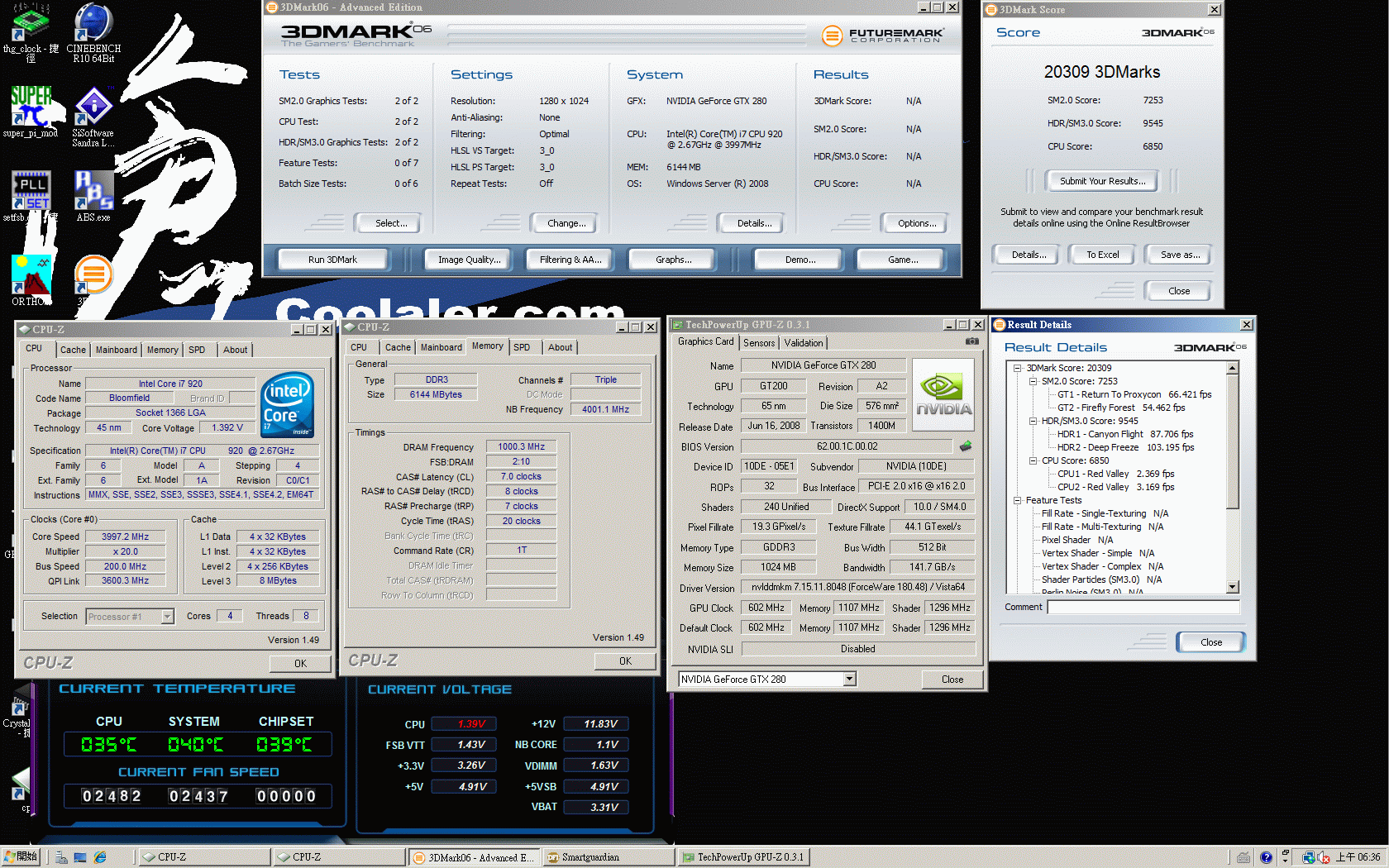Click the Filtering & AA... button
This screenshot has width=1389, height=868.
click(570, 260)
